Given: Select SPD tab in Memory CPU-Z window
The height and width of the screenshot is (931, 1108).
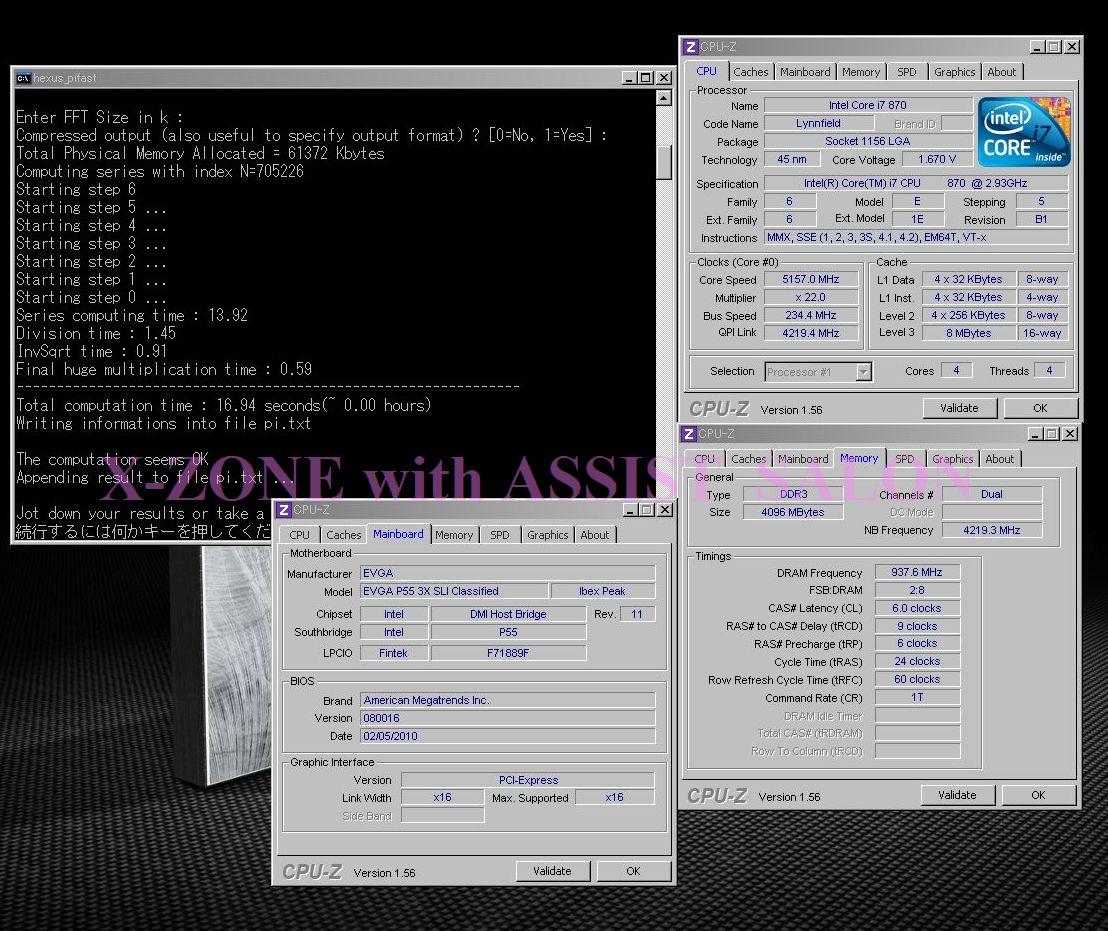Looking at the screenshot, I should tap(904, 459).
